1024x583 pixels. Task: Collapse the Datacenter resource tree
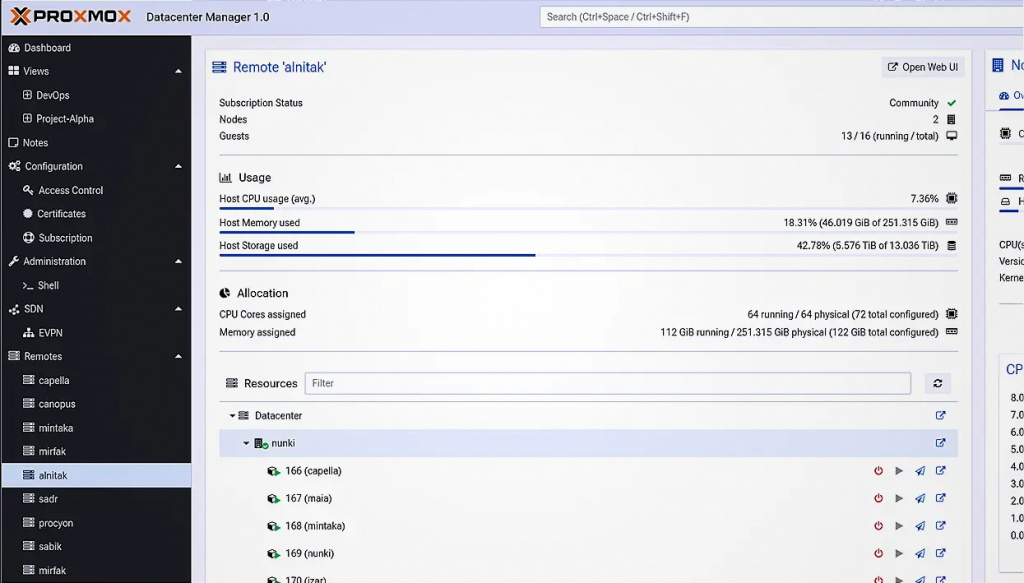pos(230,415)
